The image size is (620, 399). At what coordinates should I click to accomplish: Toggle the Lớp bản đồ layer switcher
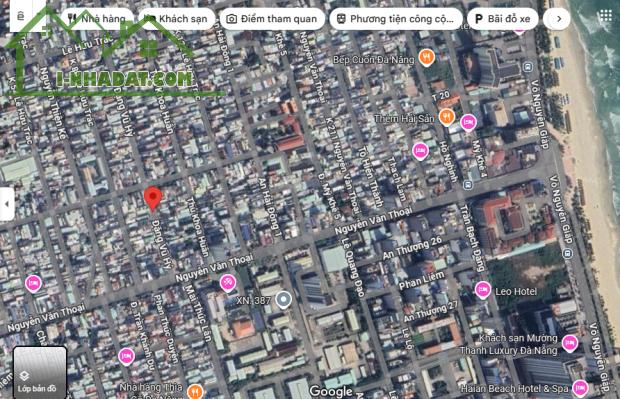click(x=40, y=372)
